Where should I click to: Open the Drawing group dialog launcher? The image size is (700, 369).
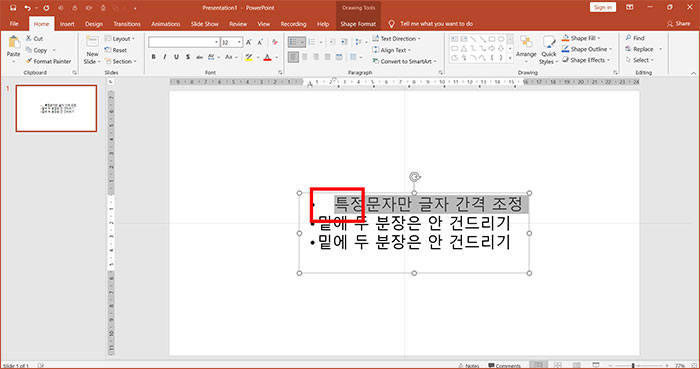(615, 72)
